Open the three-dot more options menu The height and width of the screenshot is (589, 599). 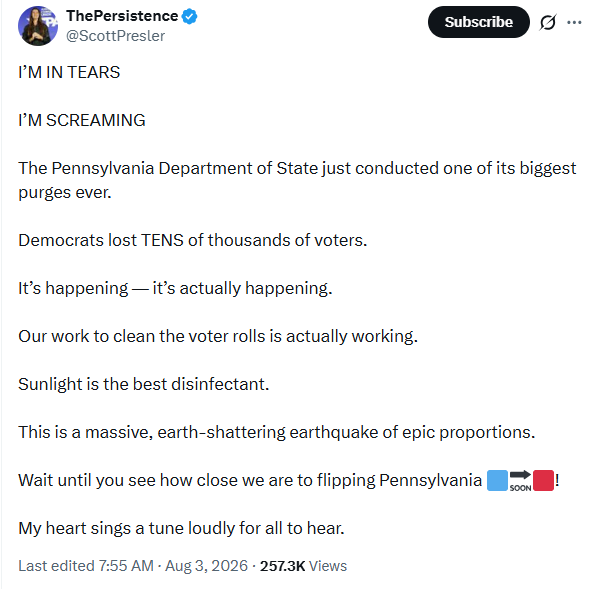pyautogui.click(x=574, y=22)
